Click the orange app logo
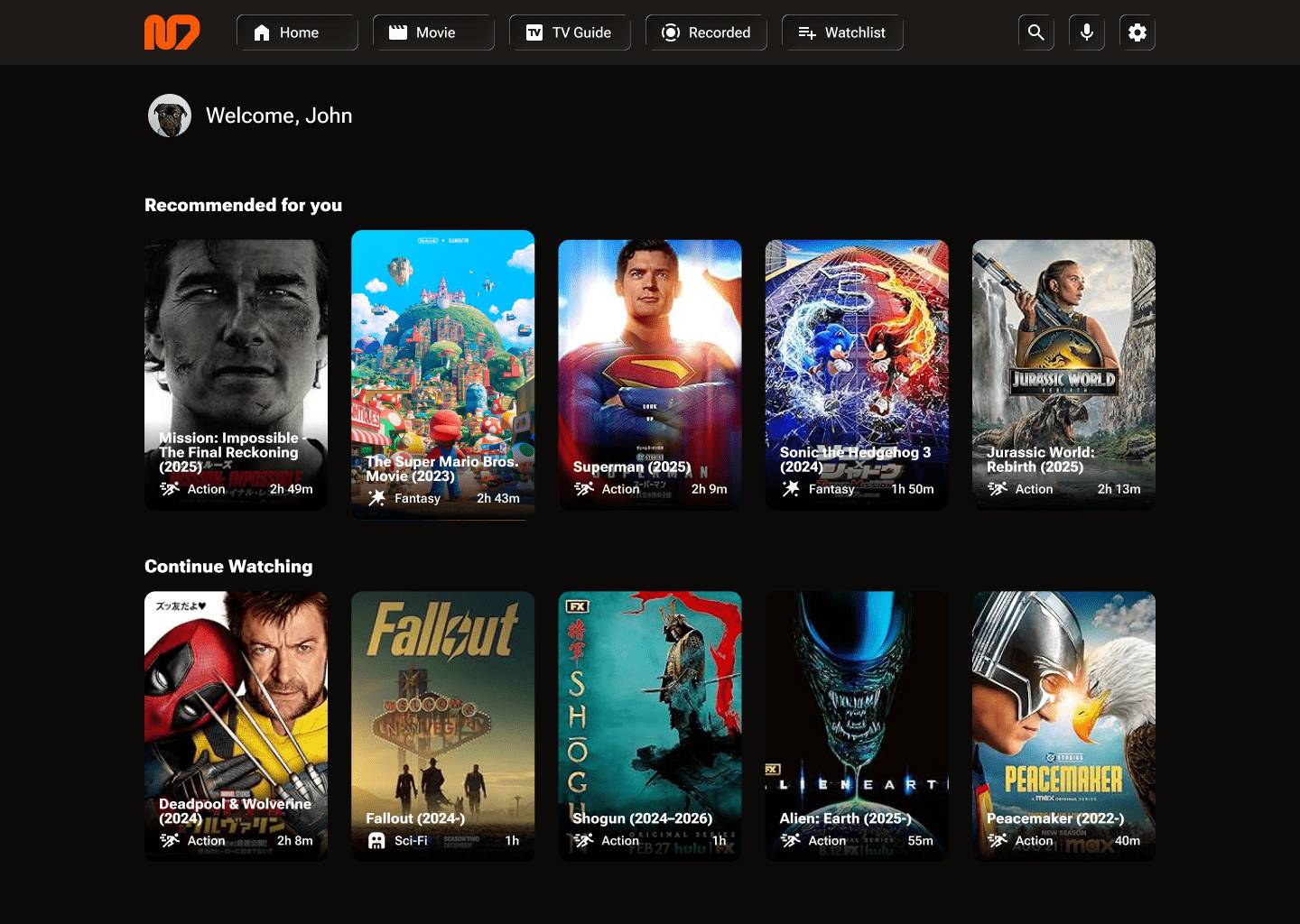The height and width of the screenshot is (924, 1300). (172, 32)
